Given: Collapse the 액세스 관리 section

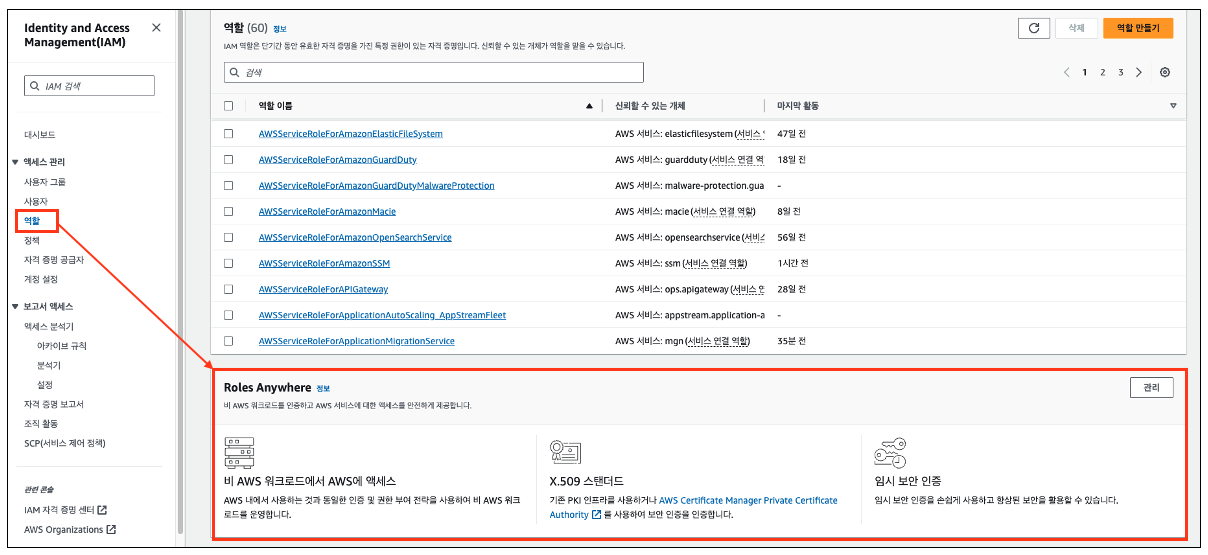Looking at the screenshot, I should 15,162.
